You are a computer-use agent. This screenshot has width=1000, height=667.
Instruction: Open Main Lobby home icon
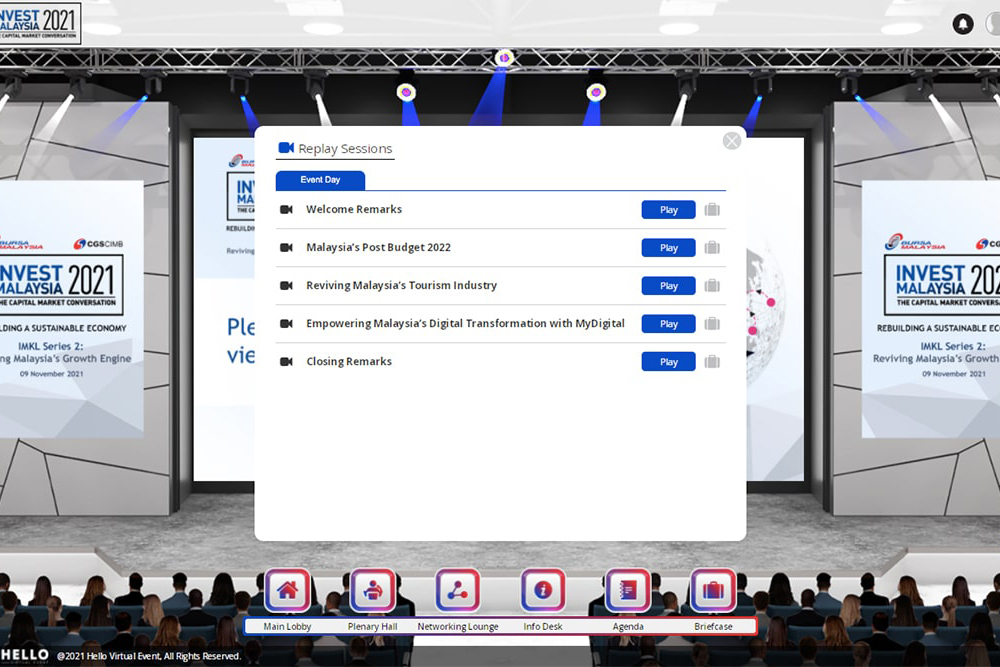287,590
